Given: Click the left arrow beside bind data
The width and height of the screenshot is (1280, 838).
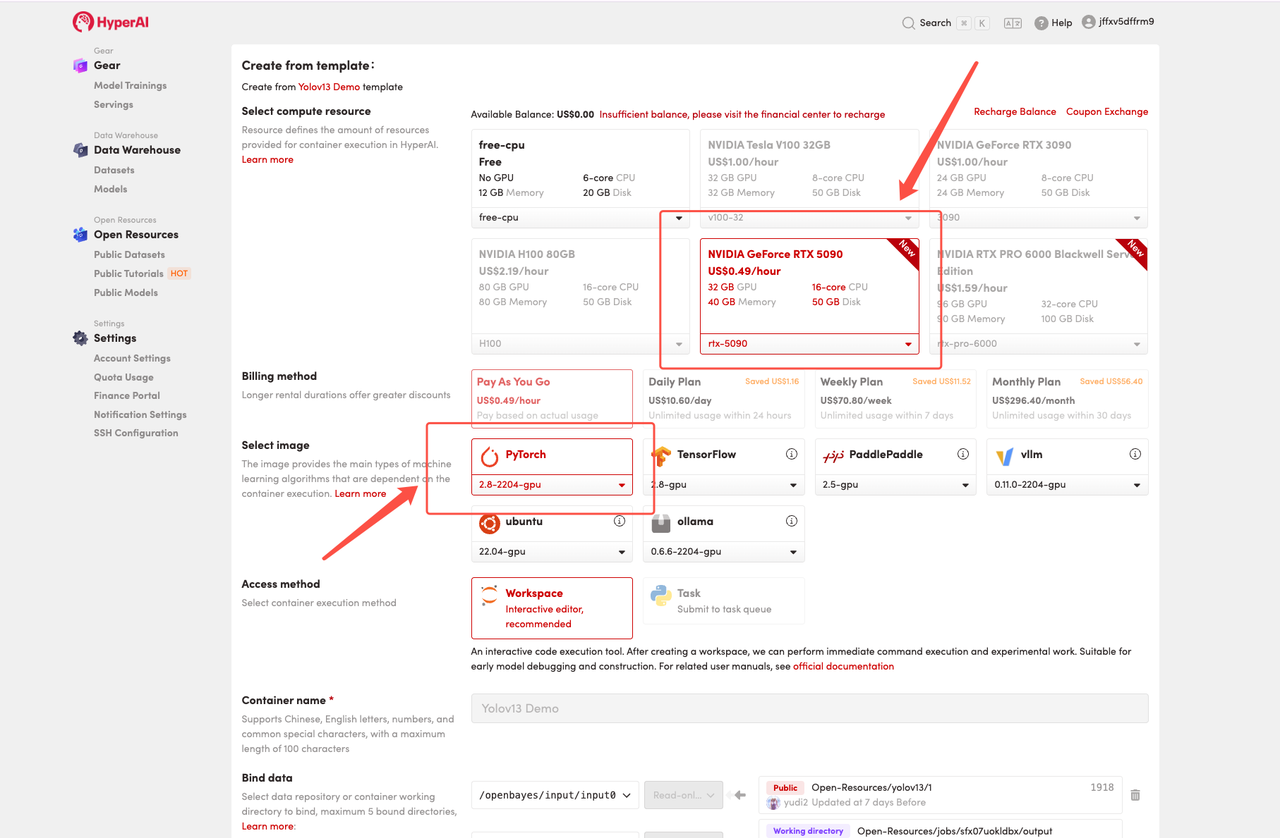Looking at the screenshot, I should 740,795.
